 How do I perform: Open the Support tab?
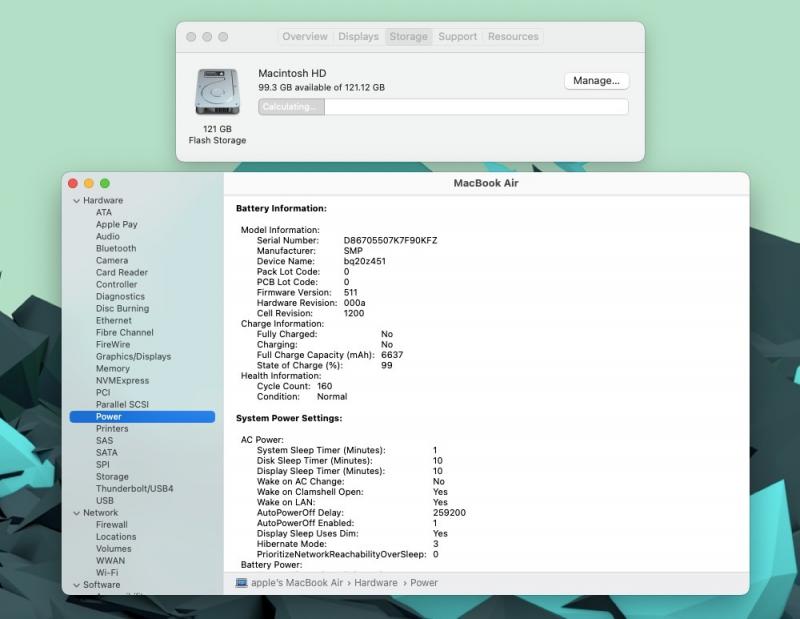click(x=457, y=37)
